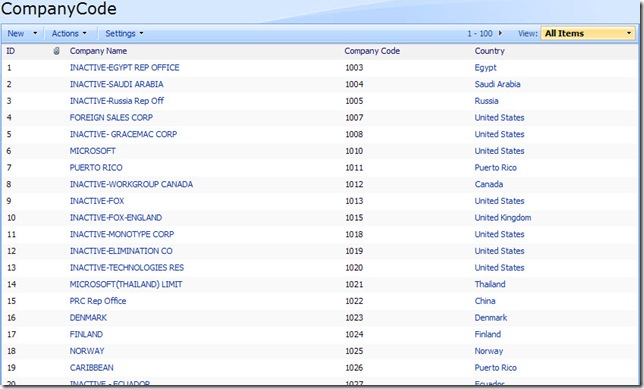Open INACTIVE-SAUDI ARABIA item

click(x=116, y=84)
